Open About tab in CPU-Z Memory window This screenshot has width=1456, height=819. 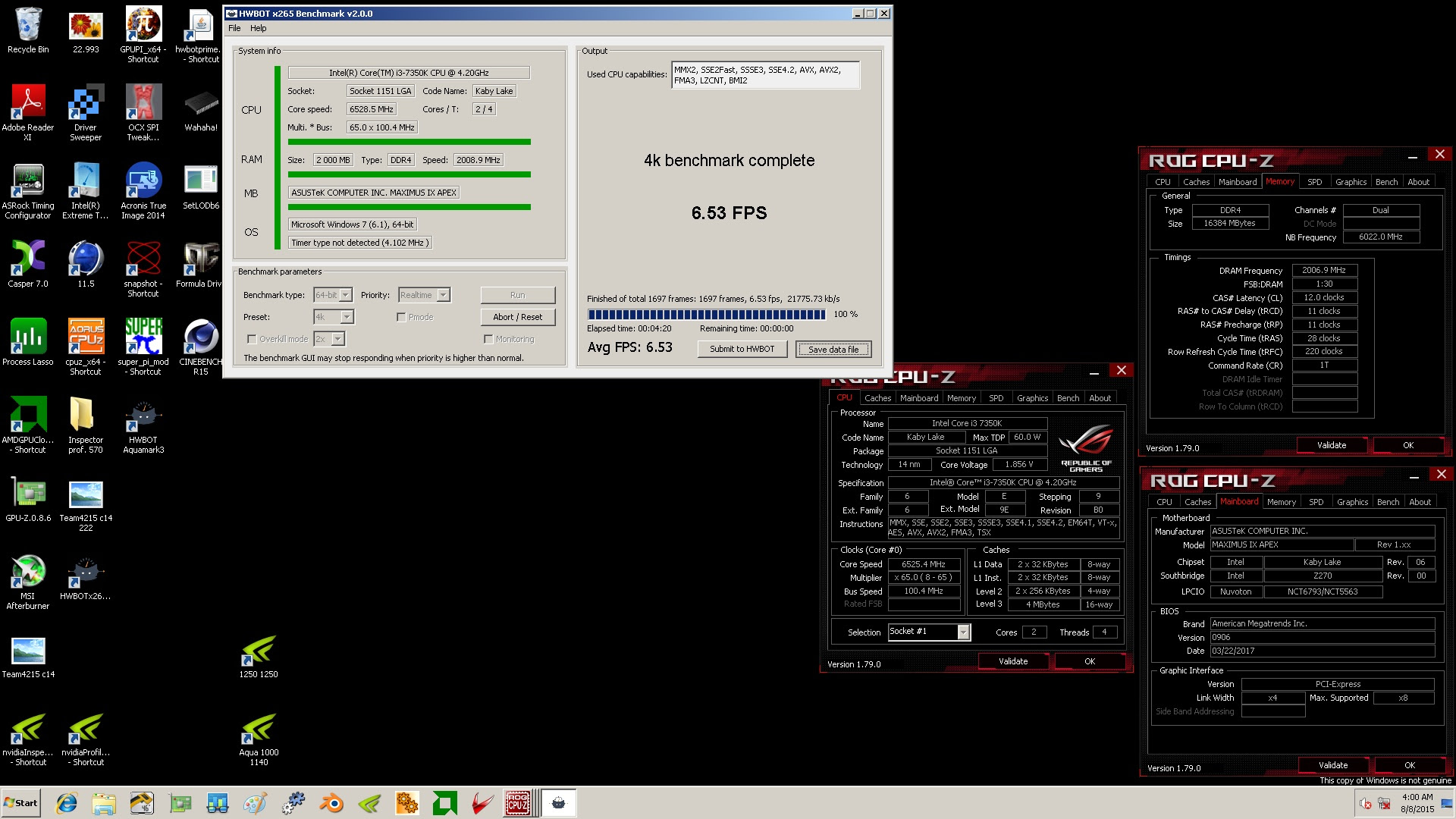(x=1418, y=182)
